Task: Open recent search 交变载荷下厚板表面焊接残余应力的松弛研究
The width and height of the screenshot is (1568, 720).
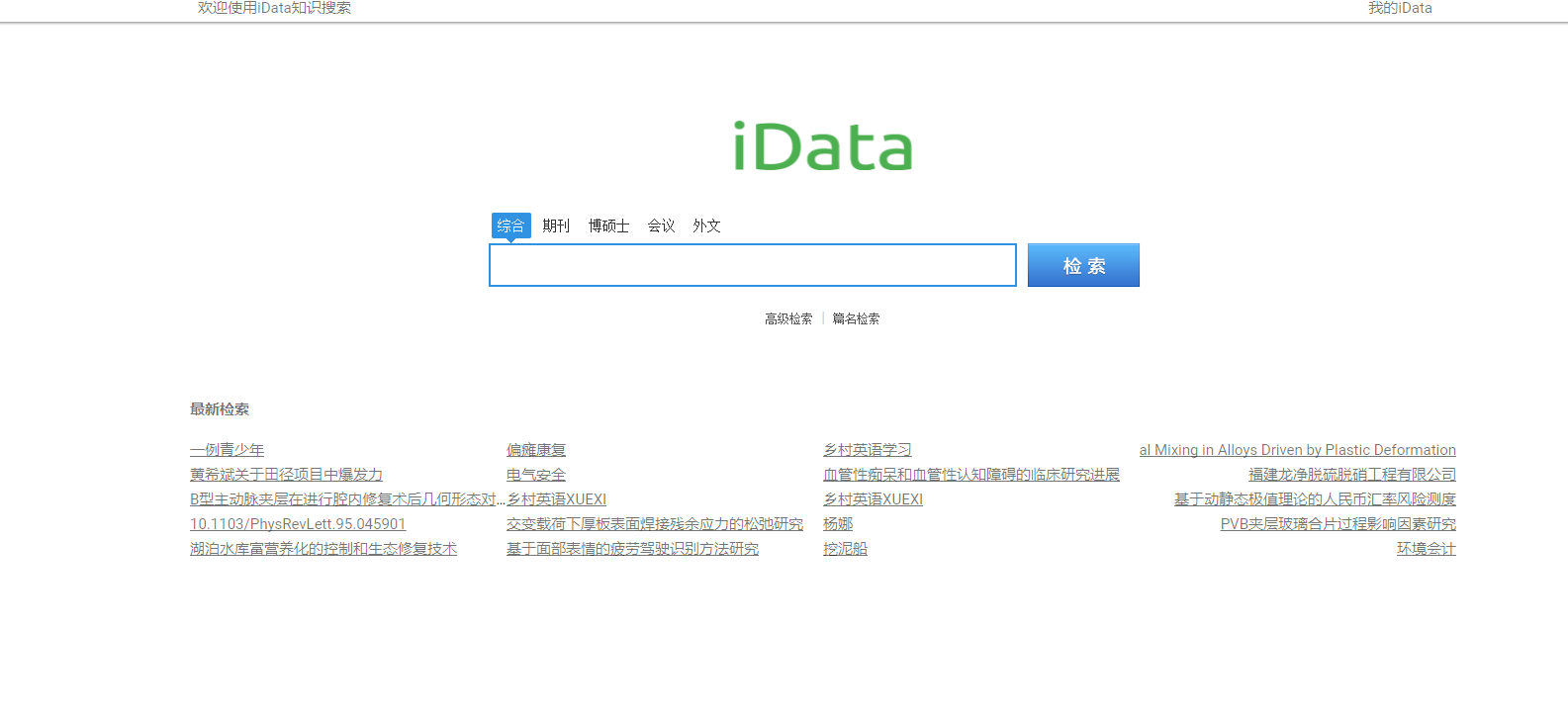Action: coord(655,524)
